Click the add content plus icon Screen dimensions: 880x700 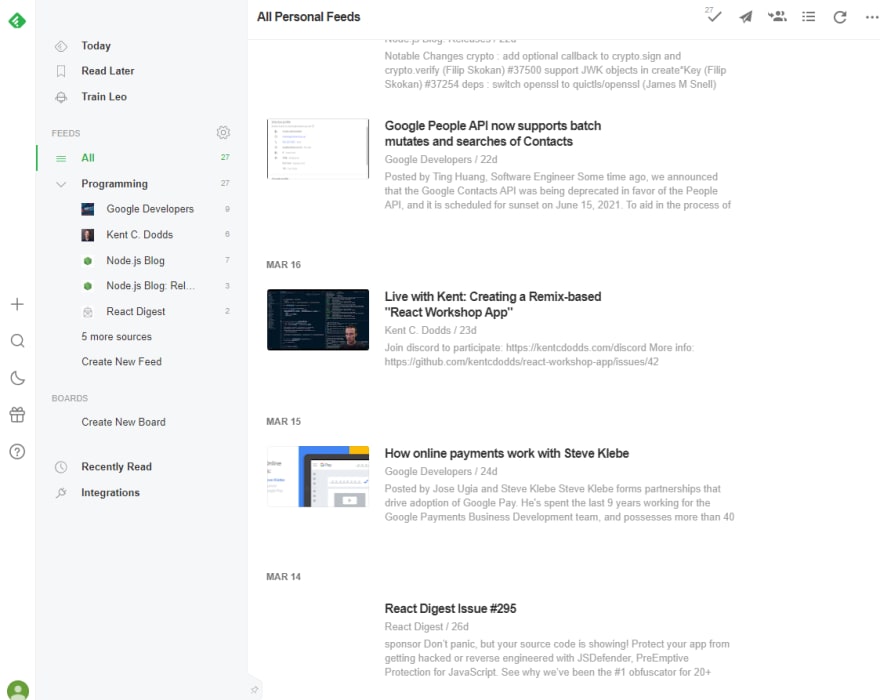pyautogui.click(x=17, y=304)
